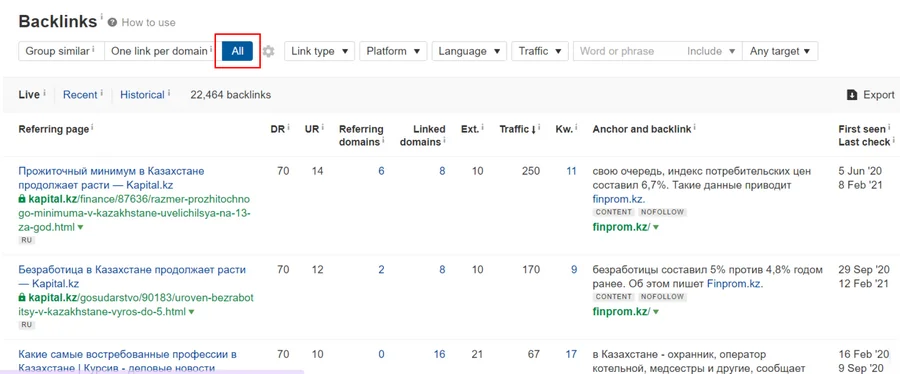Click the info icon next to Backlinks title

[x=102, y=18]
